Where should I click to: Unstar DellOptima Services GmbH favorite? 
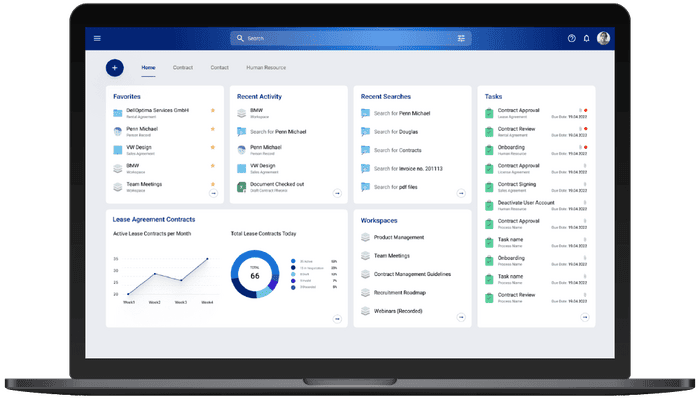click(213, 110)
